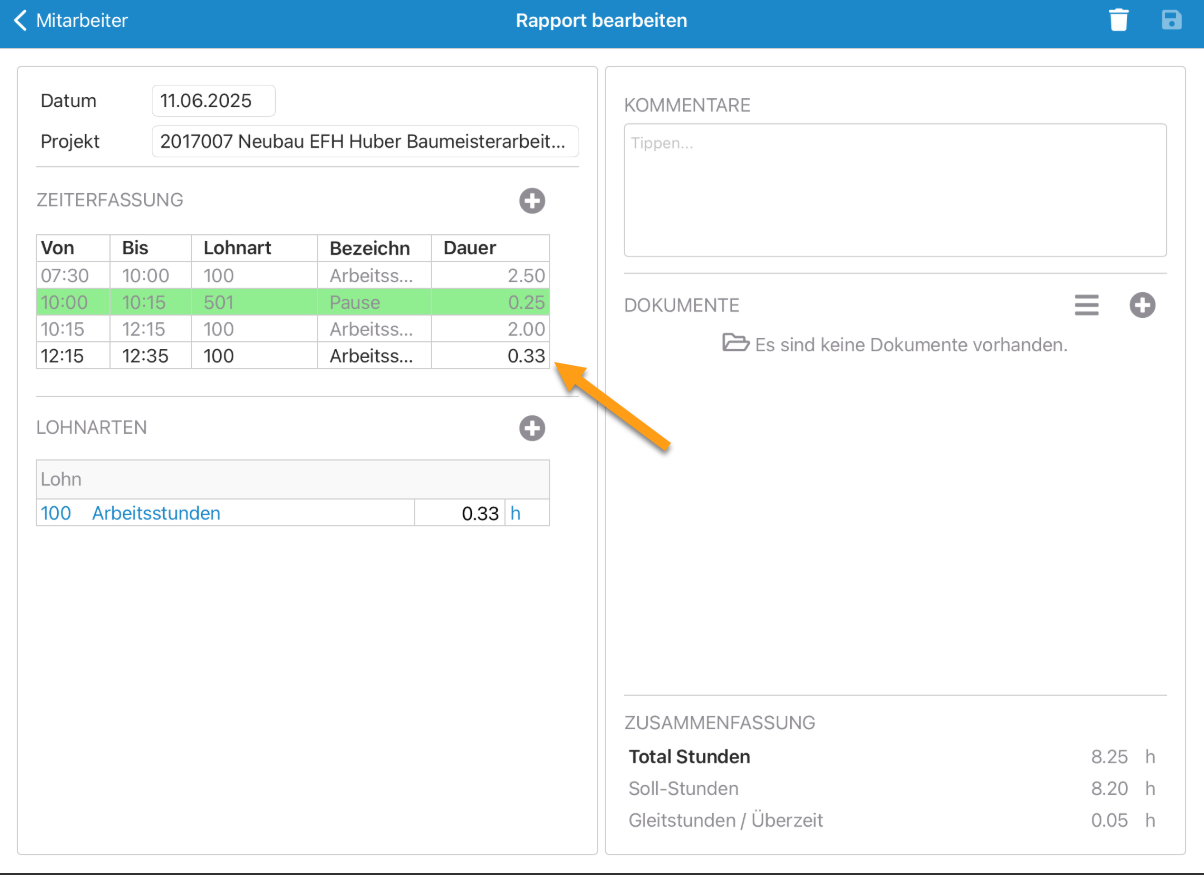The height and width of the screenshot is (875, 1204).
Task: Select the time entry from 12:15 to 12:35
Action: (292, 356)
